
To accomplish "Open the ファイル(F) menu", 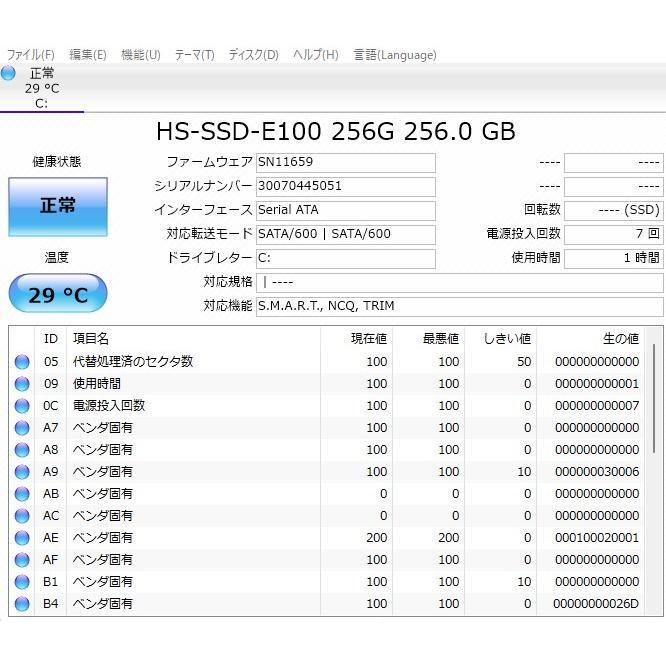I will [31, 55].
